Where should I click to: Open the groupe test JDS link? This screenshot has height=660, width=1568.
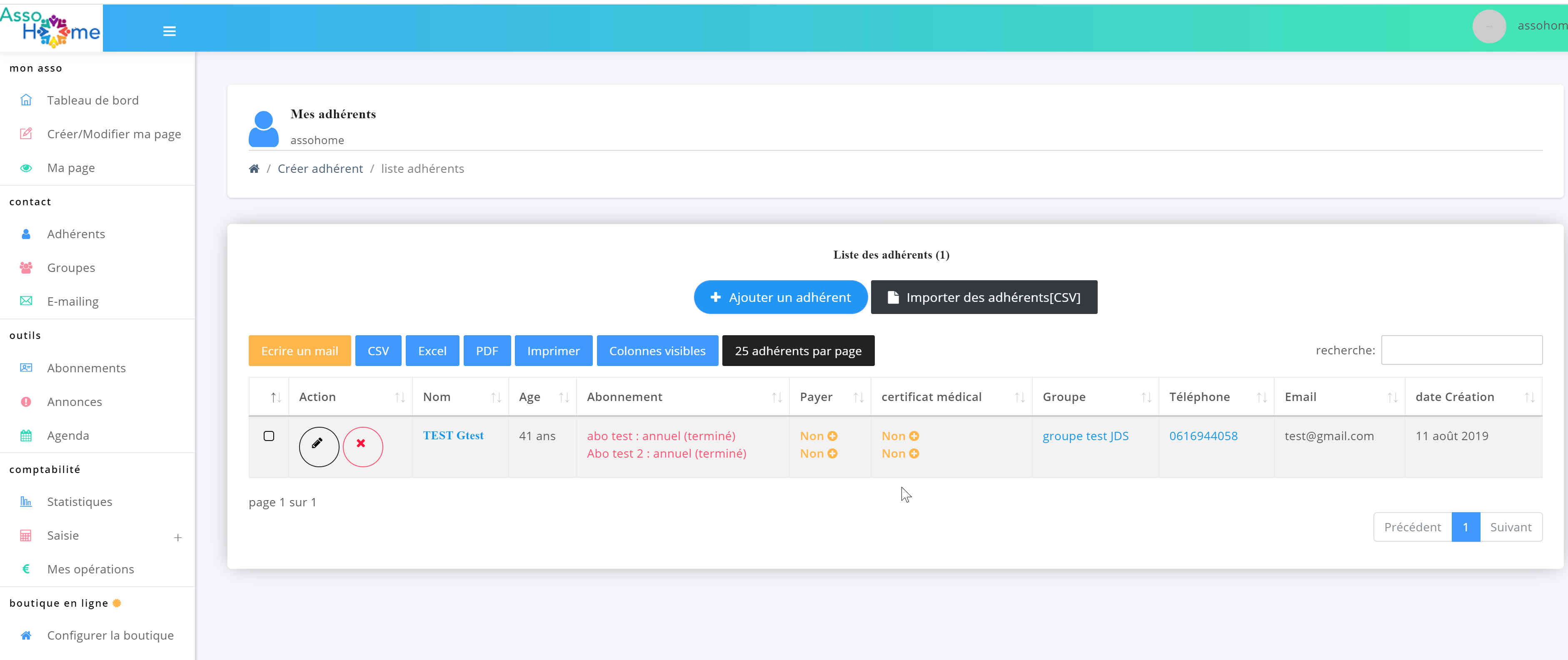coord(1085,436)
